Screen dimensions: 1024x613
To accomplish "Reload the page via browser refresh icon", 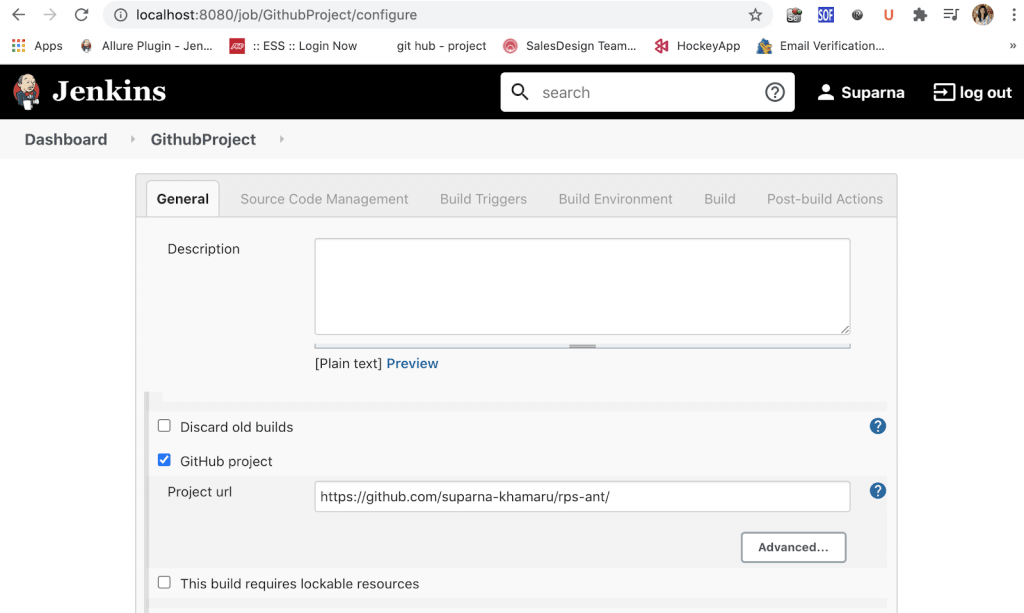I will pyautogui.click(x=81, y=14).
